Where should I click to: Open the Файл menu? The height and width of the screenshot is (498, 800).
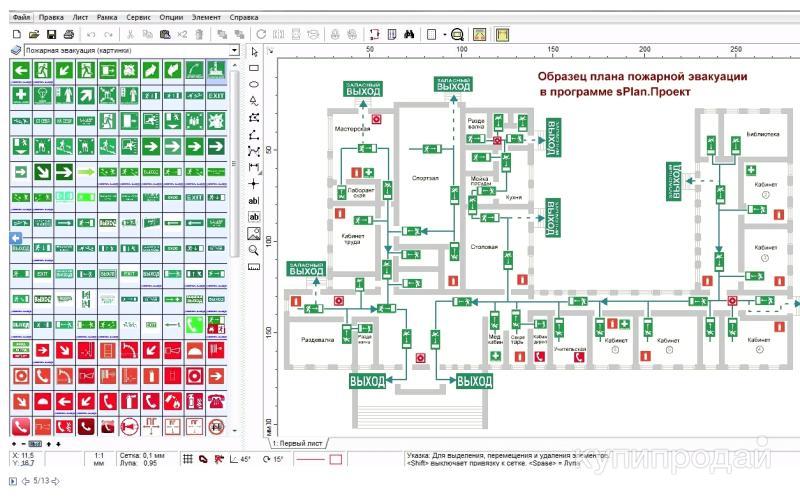tap(18, 18)
